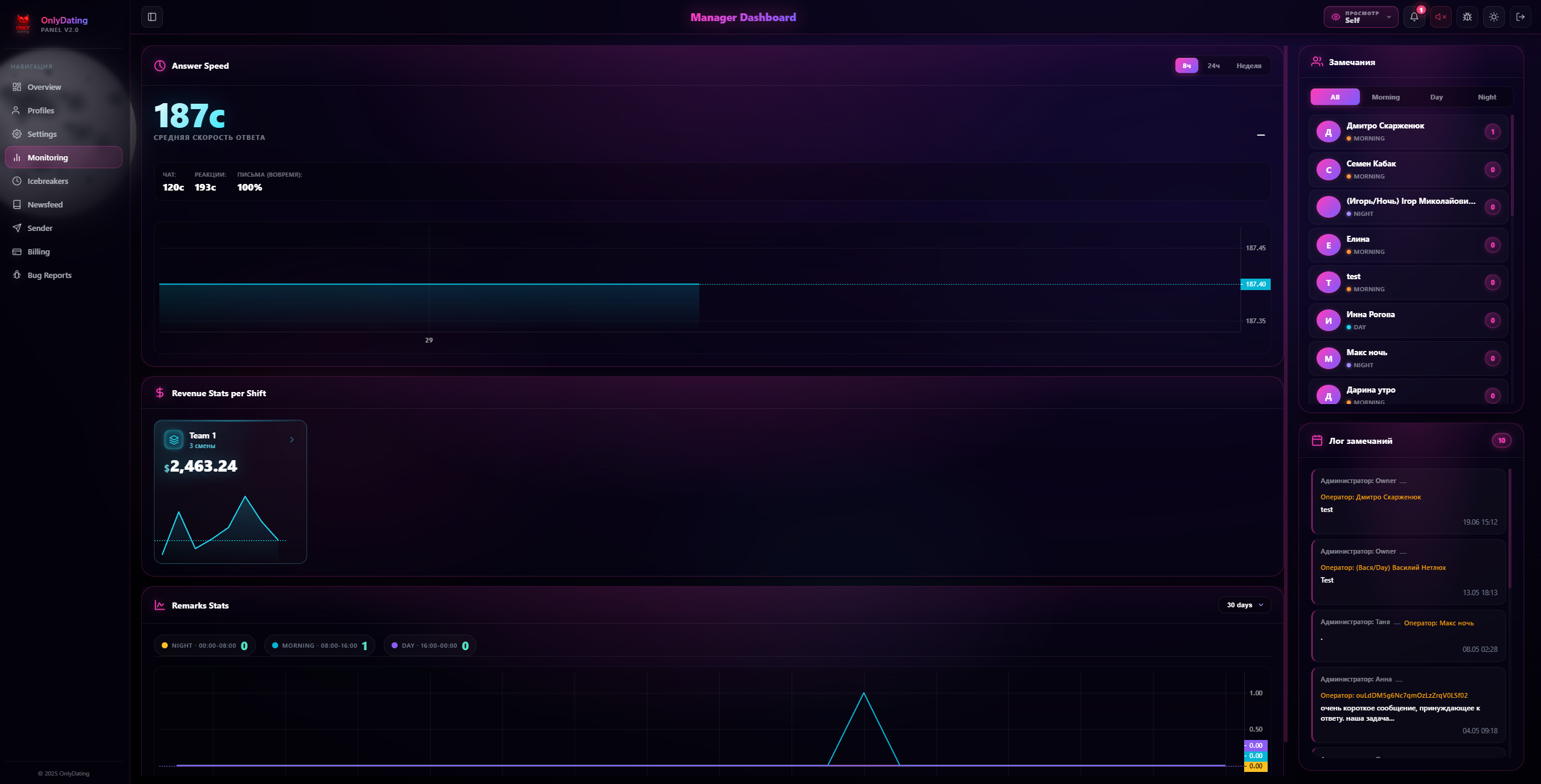This screenshot has width=1541, height=784.
Task: Toggle the muted sound icon
Action: click(1440, 17)
